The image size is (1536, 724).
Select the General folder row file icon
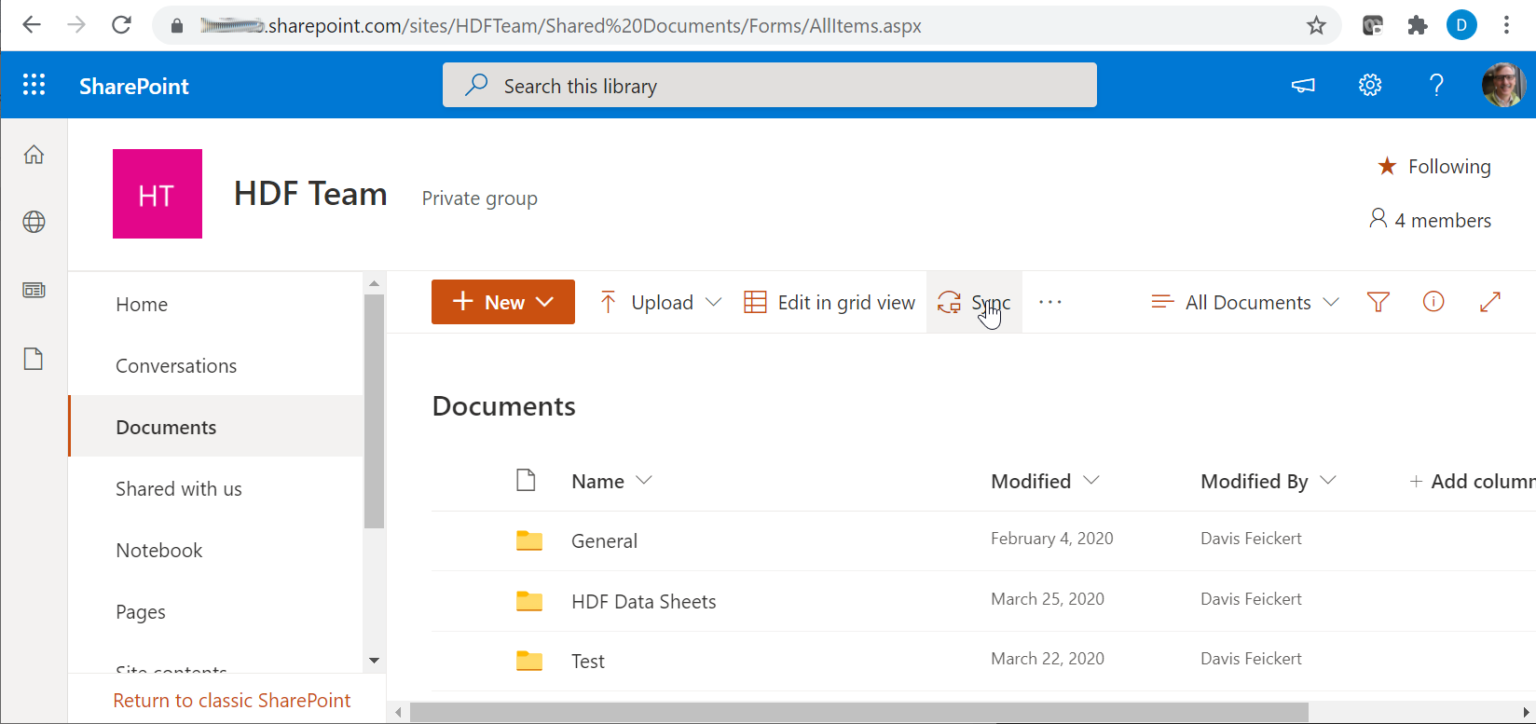[x=529, y=540]
